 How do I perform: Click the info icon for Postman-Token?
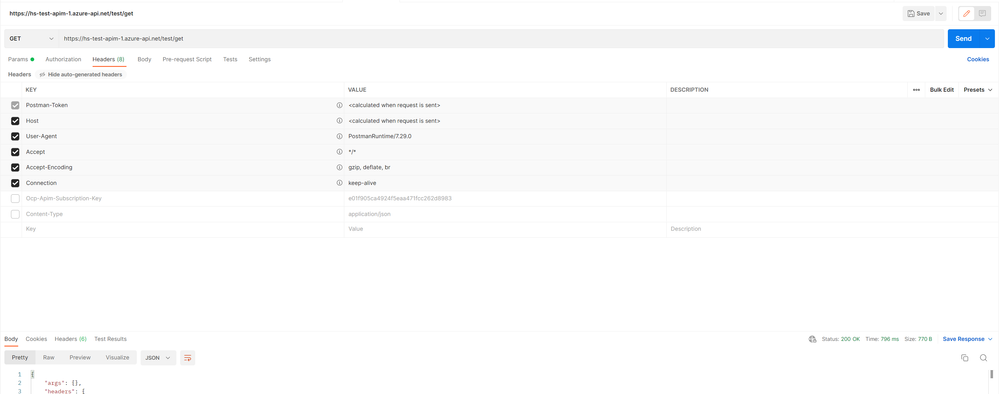[340, 105]
